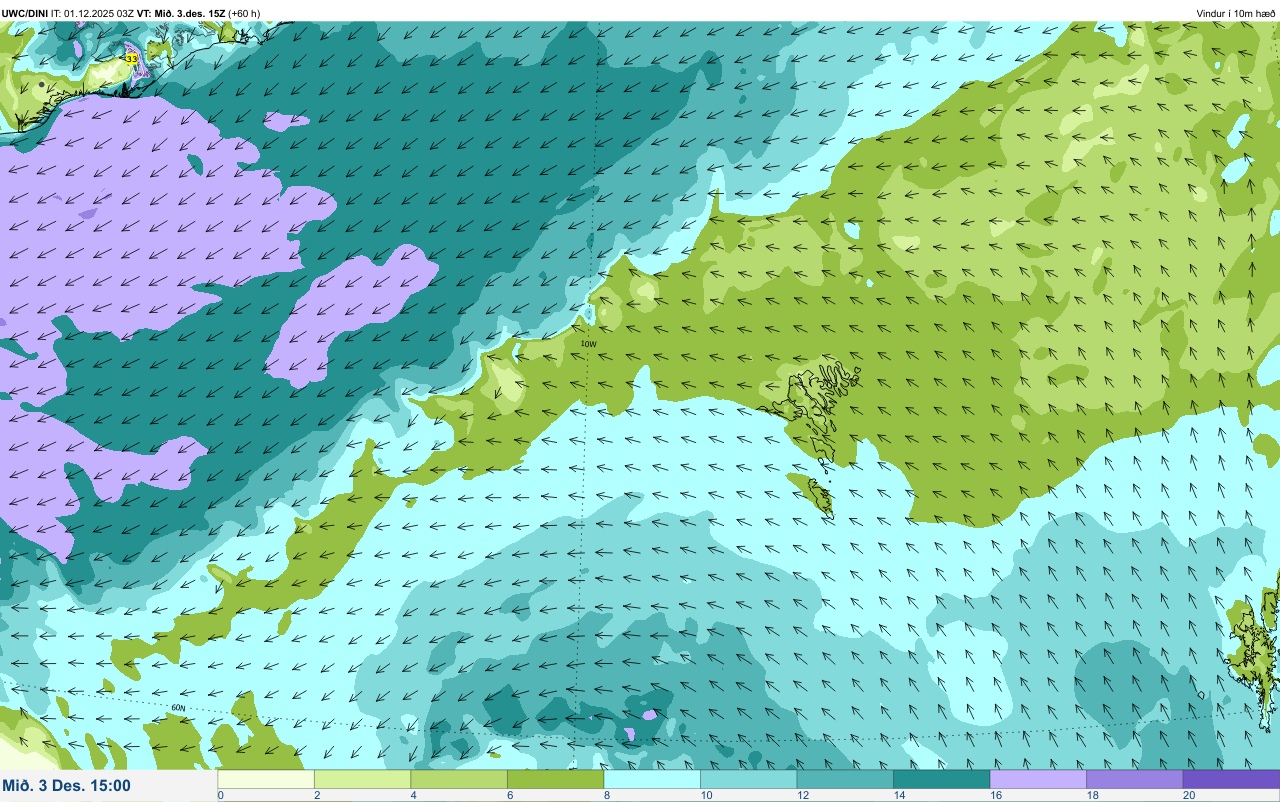Viewport: 1280px width, 802px height.
Task: Click the 18–20 medium purple legend swatch
Action: tap(1134, 779)
